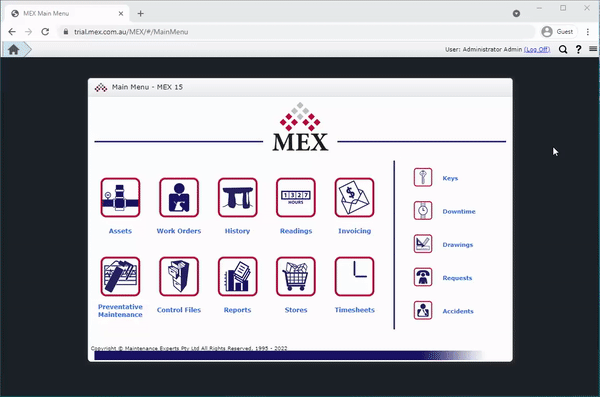Reload the page in the browser
This screenshot has width=600, height=397.
[45, 32]
